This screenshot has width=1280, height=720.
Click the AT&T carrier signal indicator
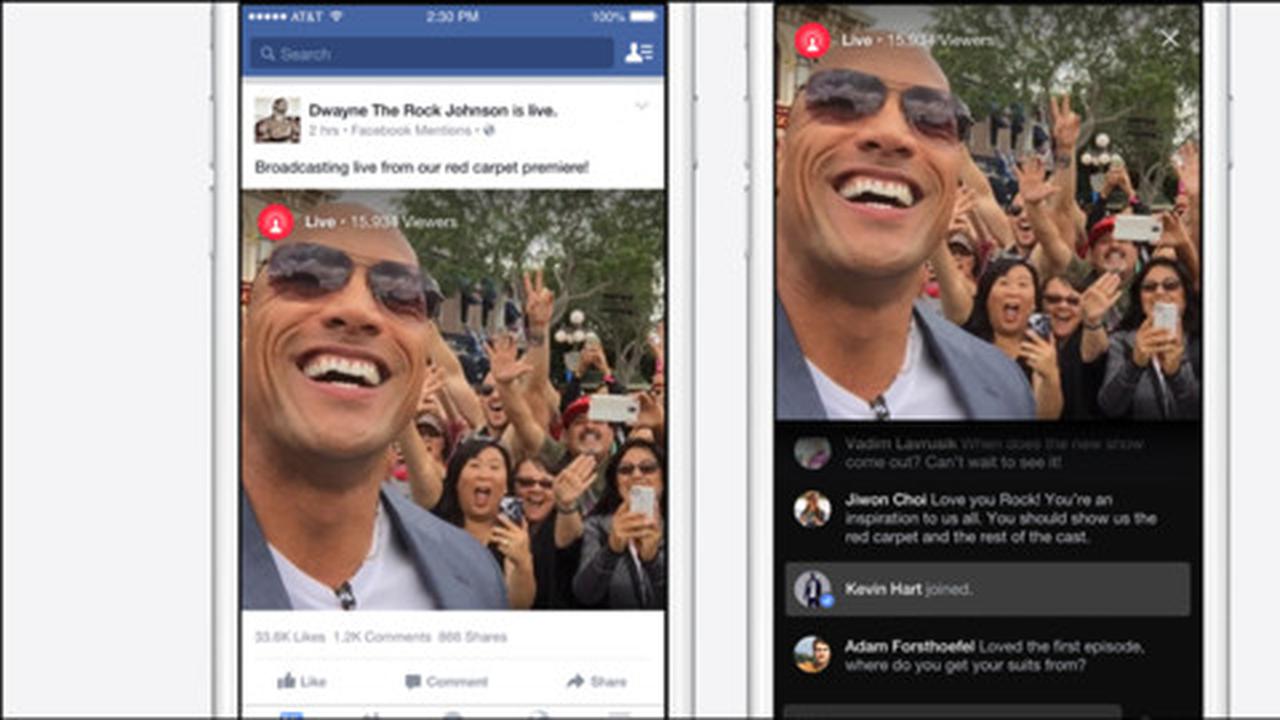click(x=286, y=17)
